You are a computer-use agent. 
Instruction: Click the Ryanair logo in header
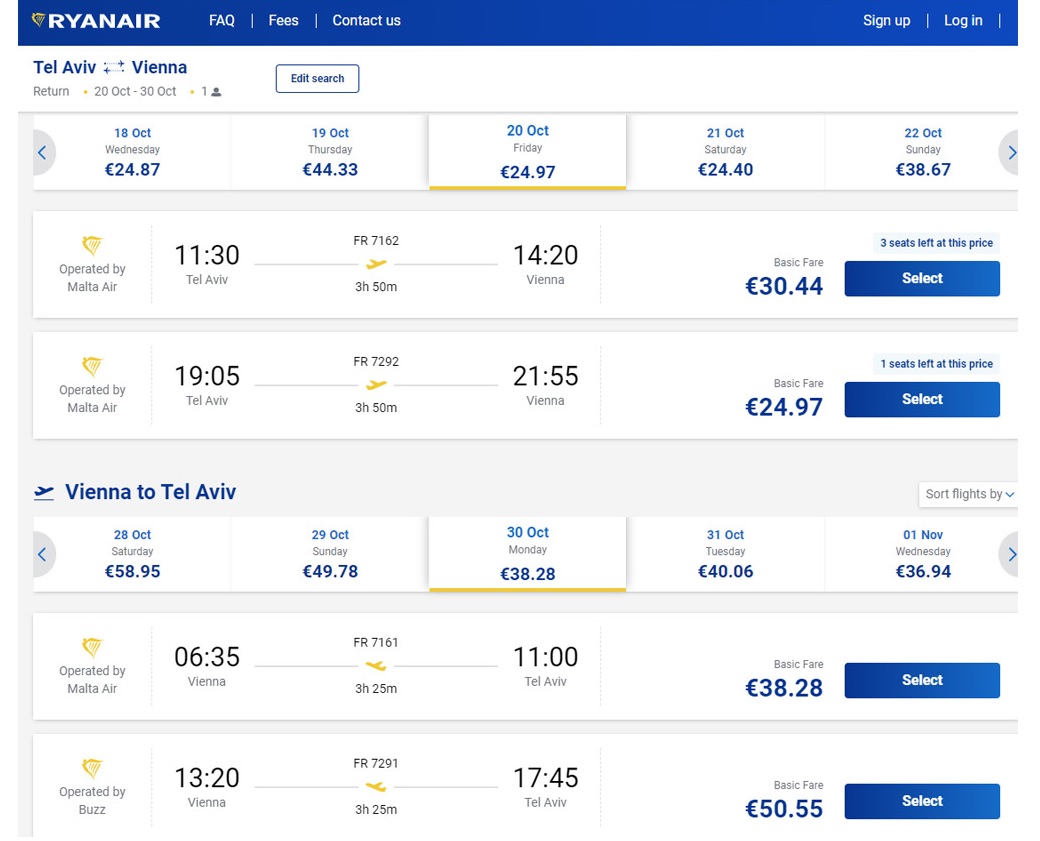tap(96, 21)
